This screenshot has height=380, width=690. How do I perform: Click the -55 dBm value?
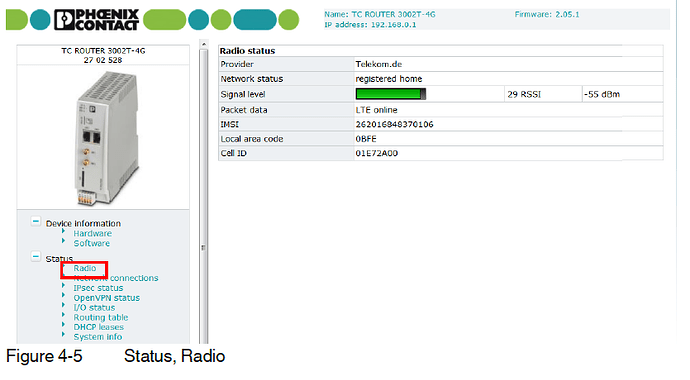602,94
